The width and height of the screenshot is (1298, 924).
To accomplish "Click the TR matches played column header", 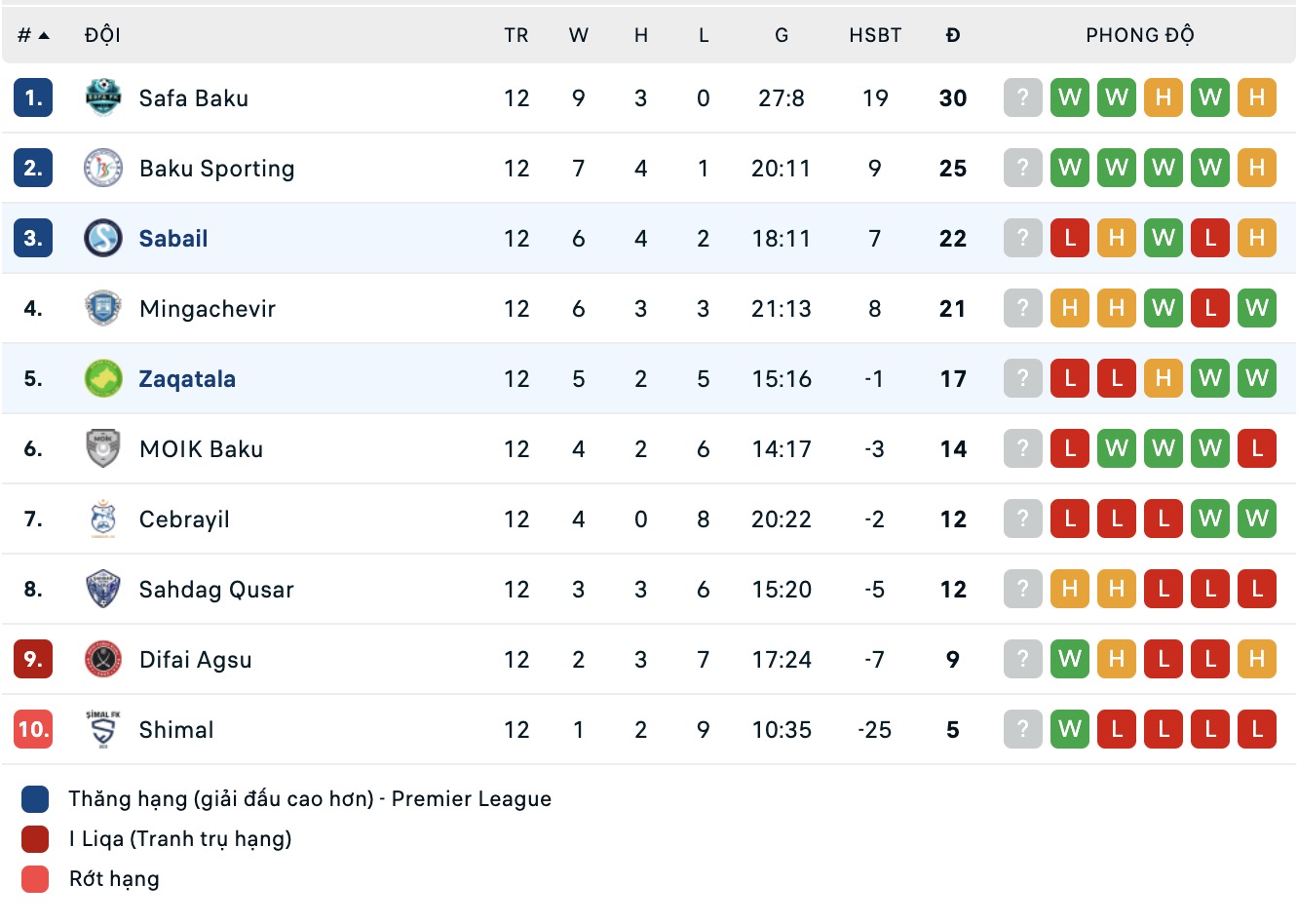I will tap(515, 35).
